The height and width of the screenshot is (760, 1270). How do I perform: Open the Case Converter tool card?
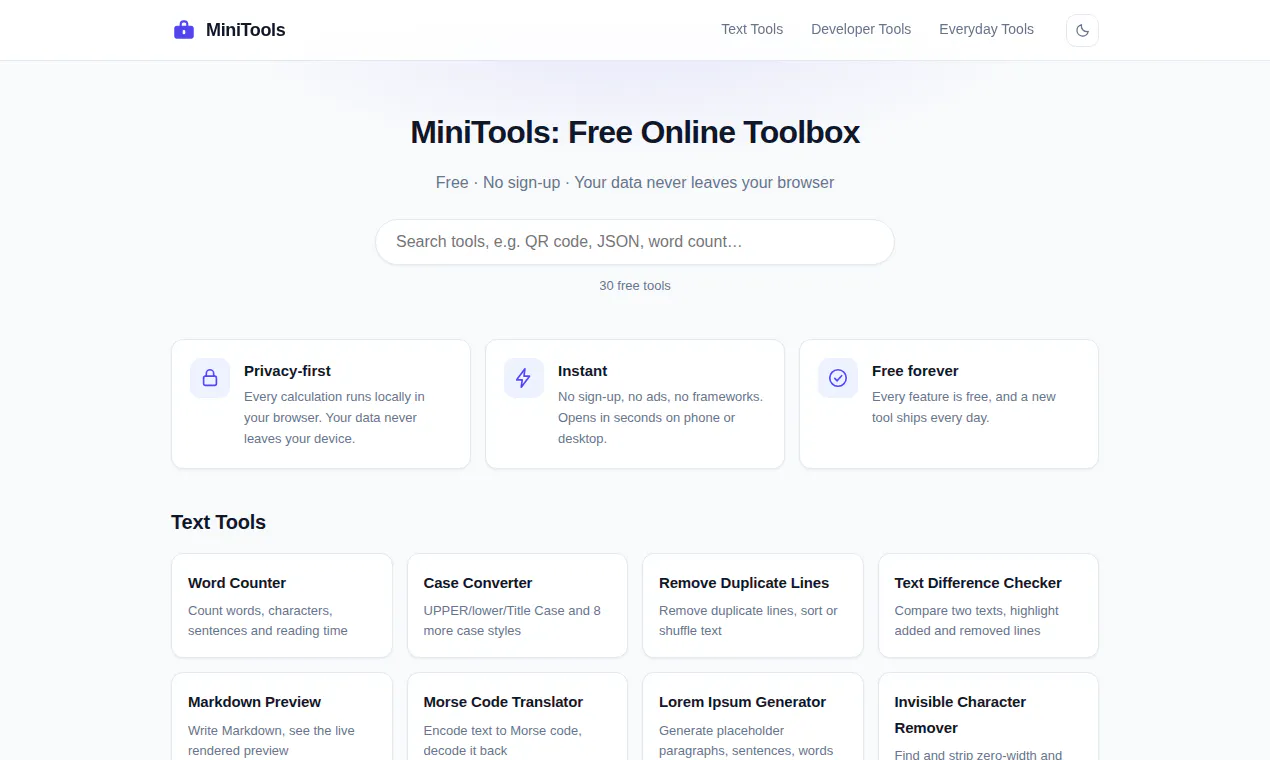coord(517,606)
